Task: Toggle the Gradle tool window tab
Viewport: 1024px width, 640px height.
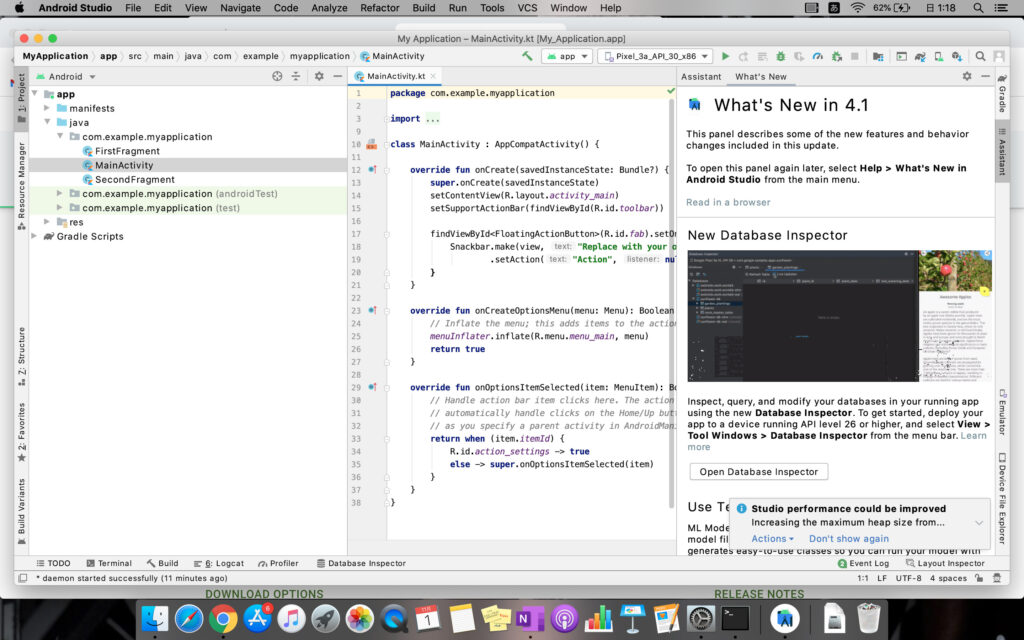Action: click(1002, 93)
